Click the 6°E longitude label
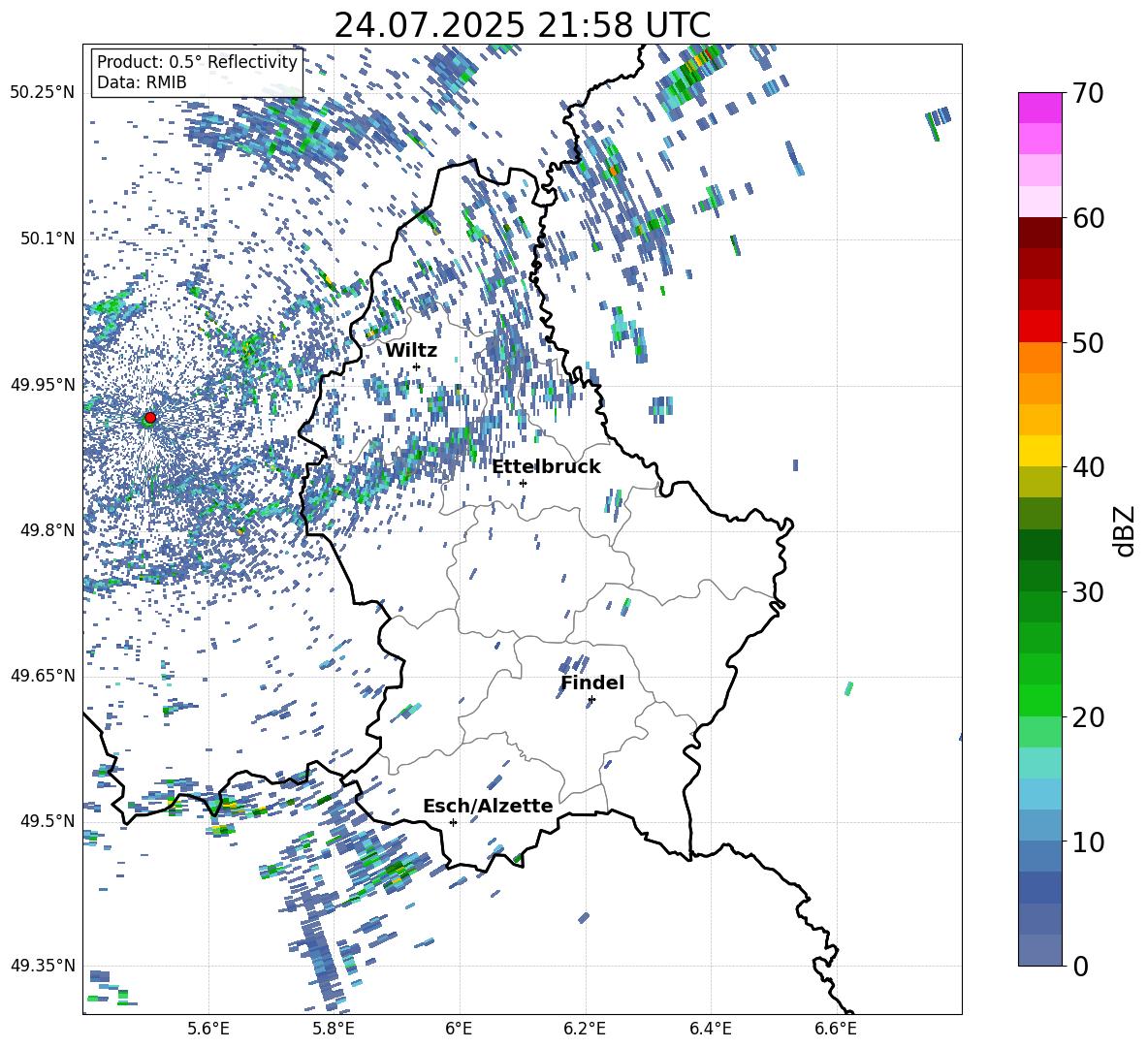1148x1048 pixels. 459,1029
